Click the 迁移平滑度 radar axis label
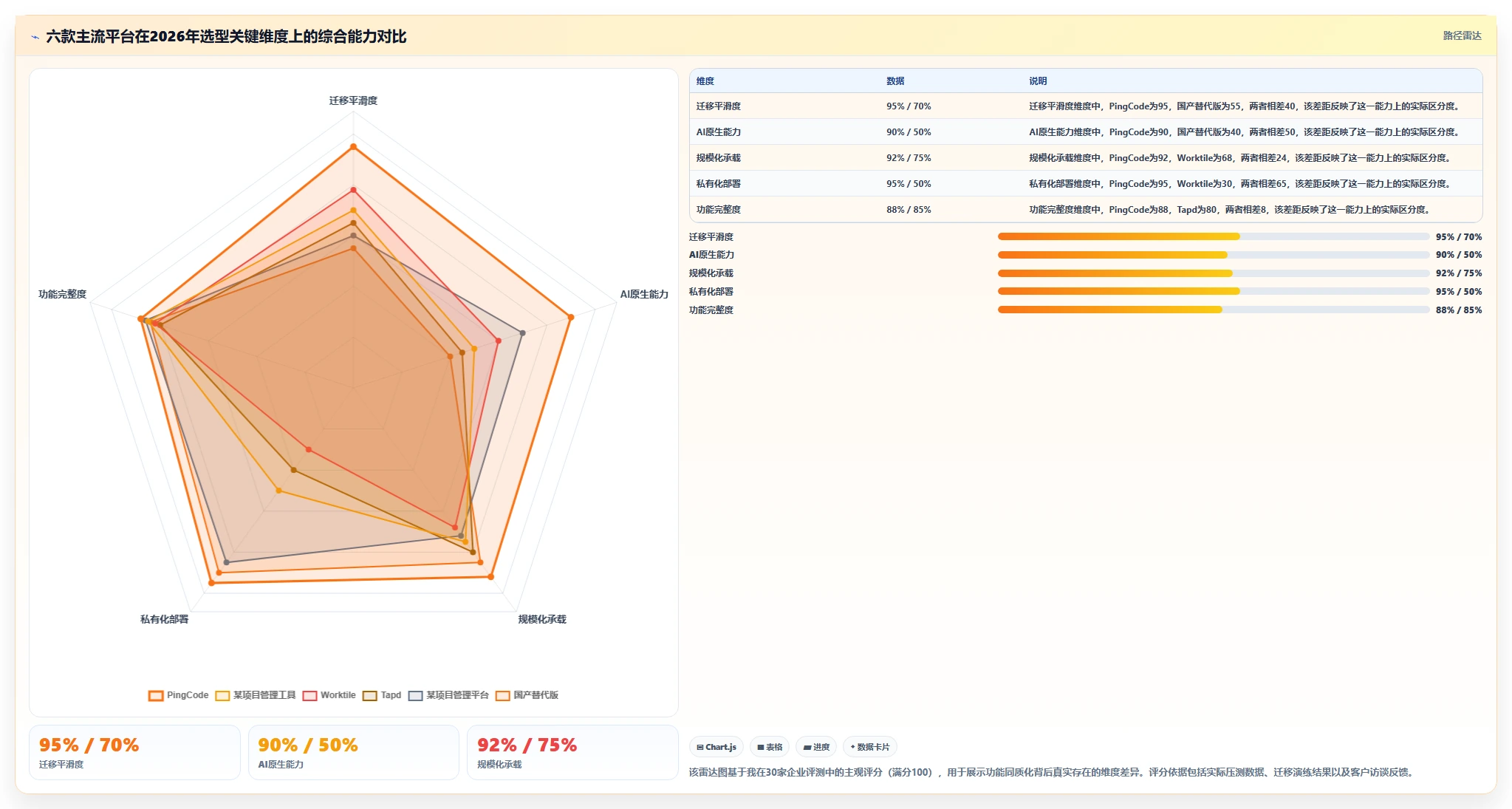The image size is (1512, 809). pos(353,100)
